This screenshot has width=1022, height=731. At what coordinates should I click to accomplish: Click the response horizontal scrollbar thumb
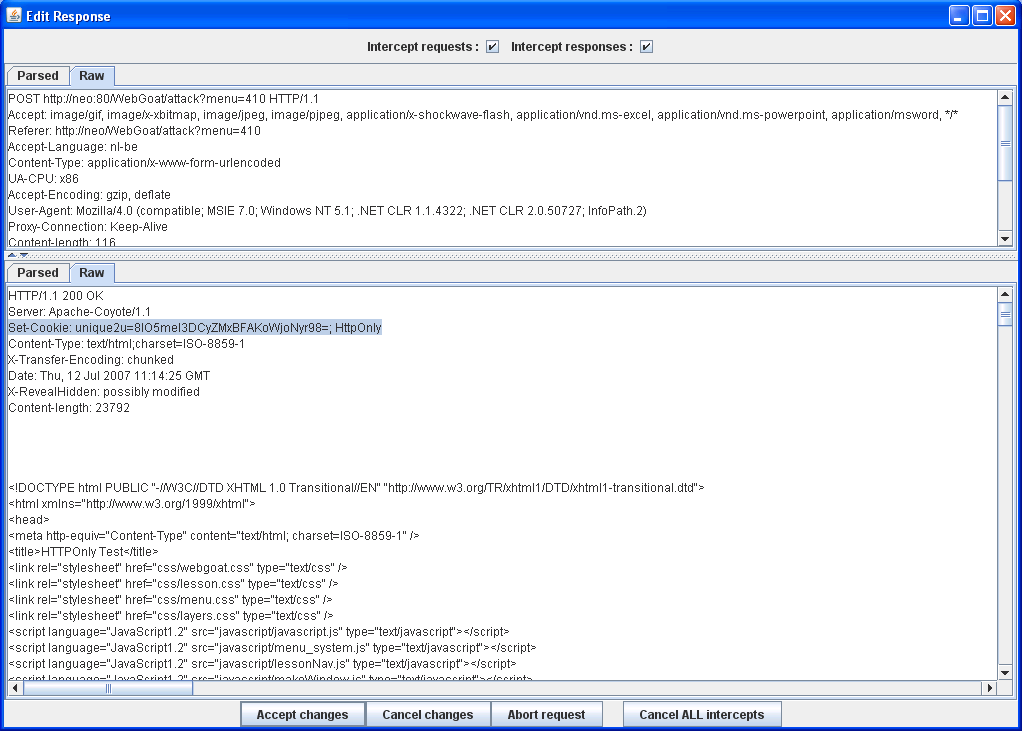tap(108, 688)
